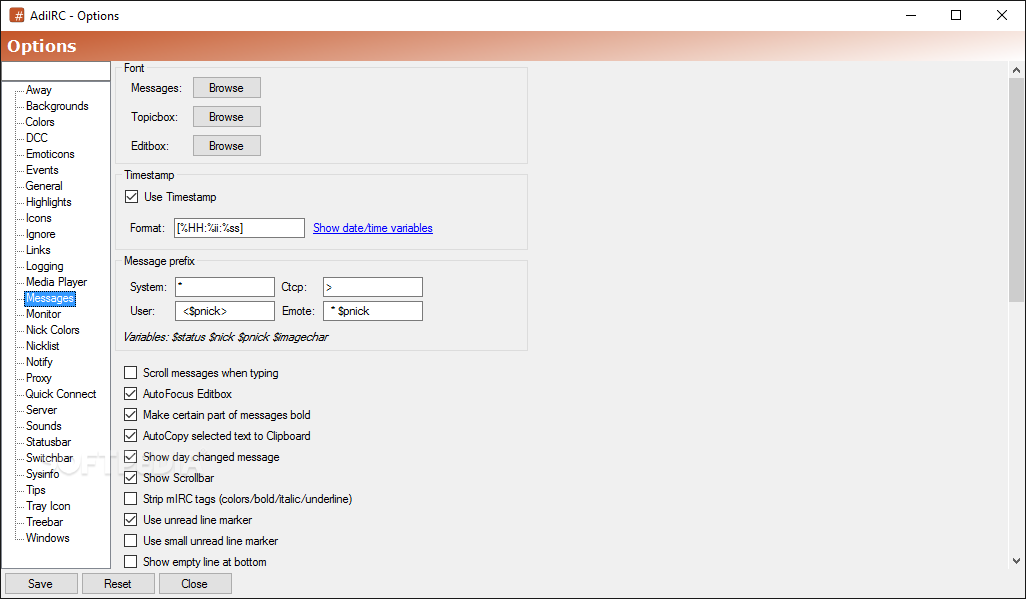Select Colors in the options tree
Screen dimensions: 1026x599
[x=40, y=122]
